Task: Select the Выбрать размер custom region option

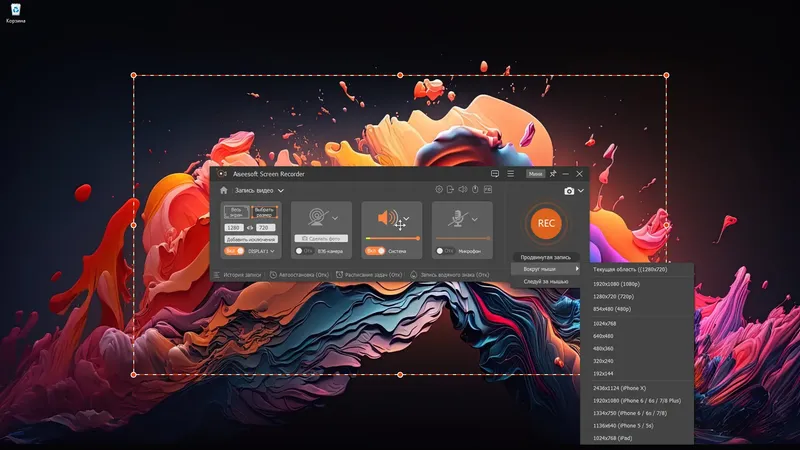Action: pos(264,212)
